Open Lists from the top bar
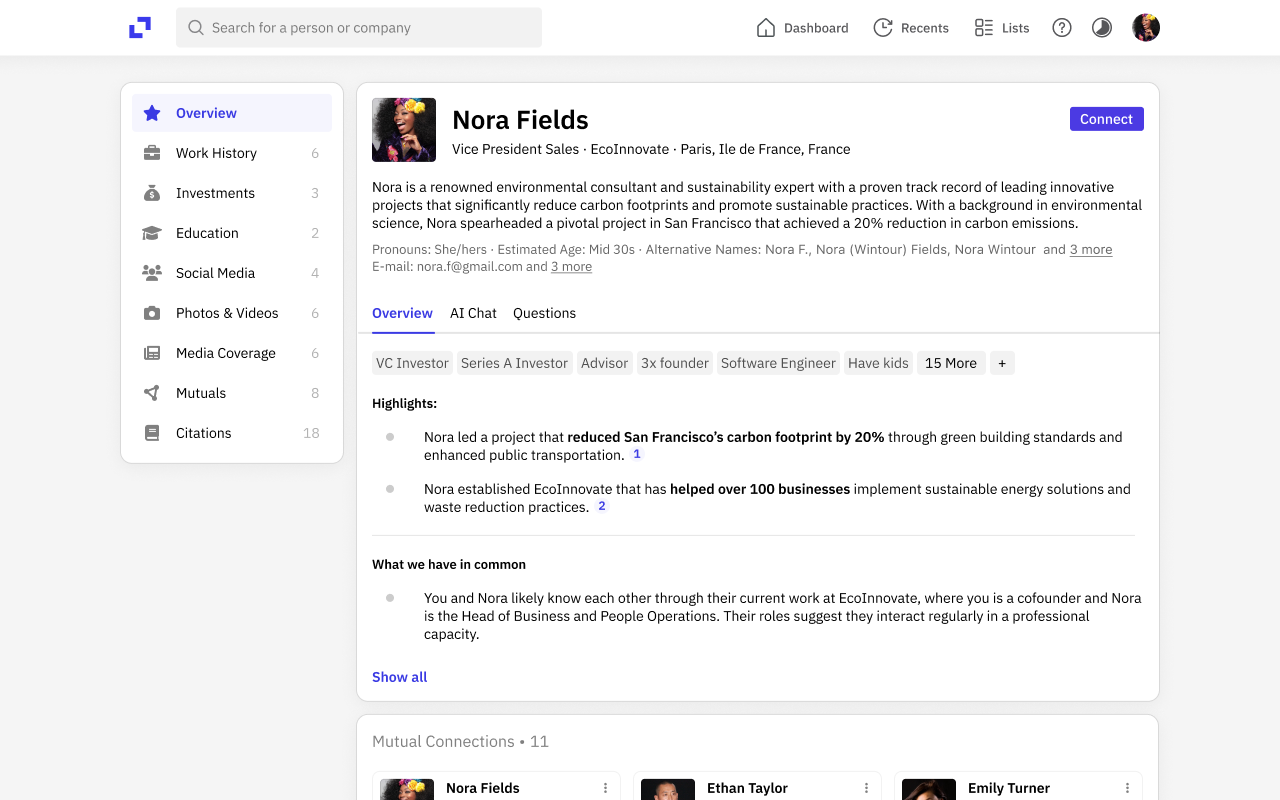The width and height of the screenshot is (1280, 800). [x=1002, y=28]
